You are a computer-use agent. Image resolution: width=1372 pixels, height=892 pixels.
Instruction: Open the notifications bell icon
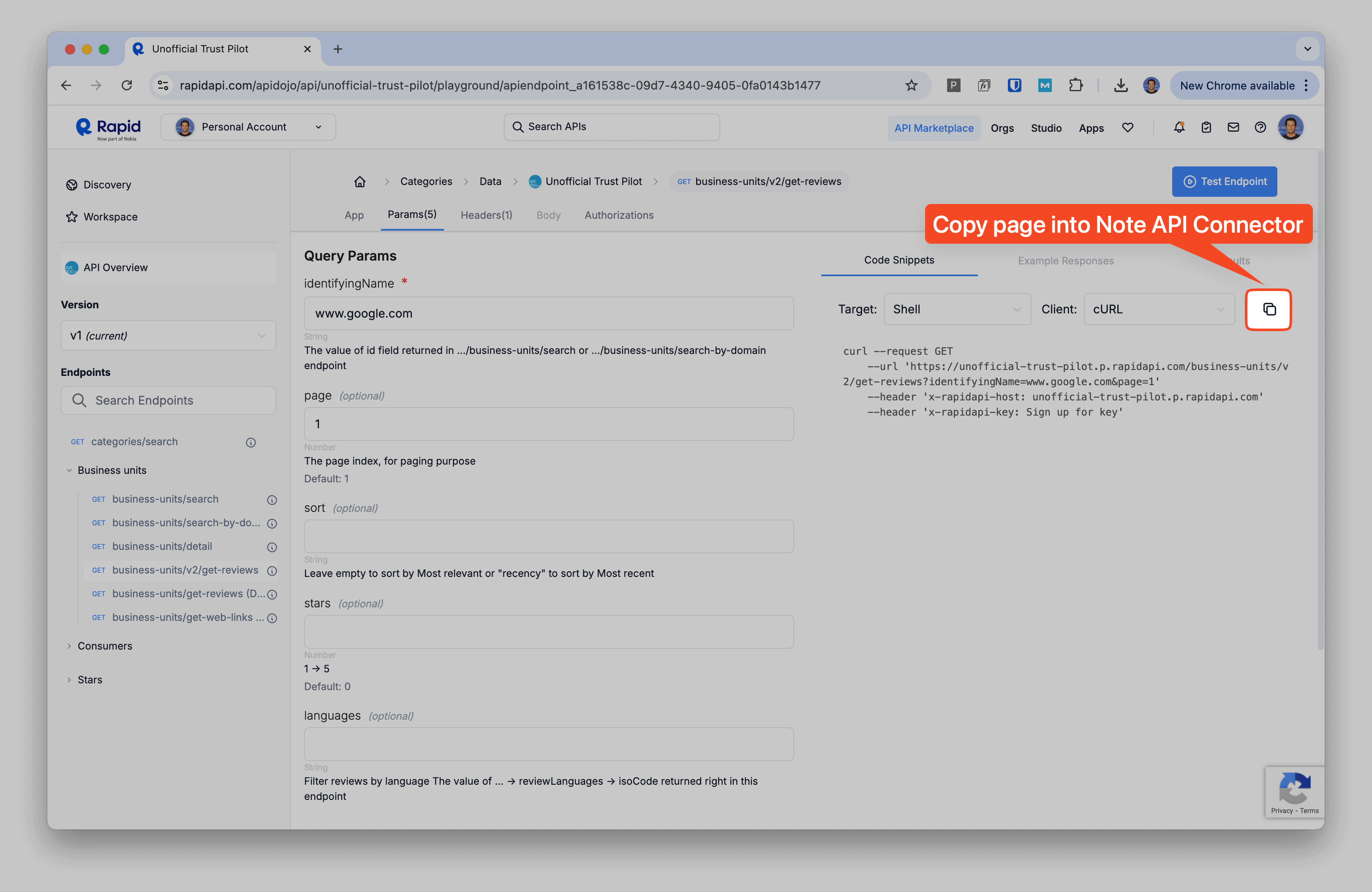[1179, 128]
